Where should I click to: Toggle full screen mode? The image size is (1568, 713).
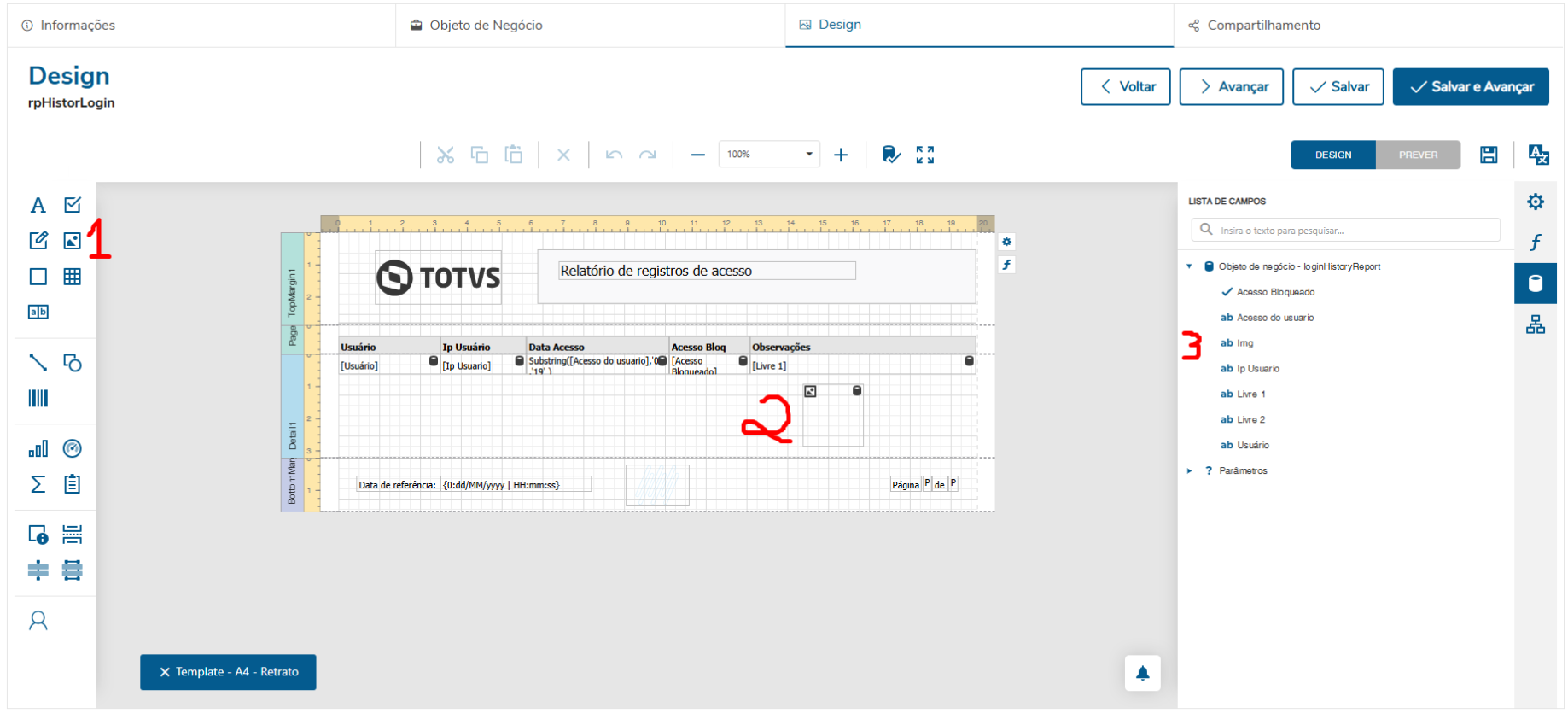point(925,155)
